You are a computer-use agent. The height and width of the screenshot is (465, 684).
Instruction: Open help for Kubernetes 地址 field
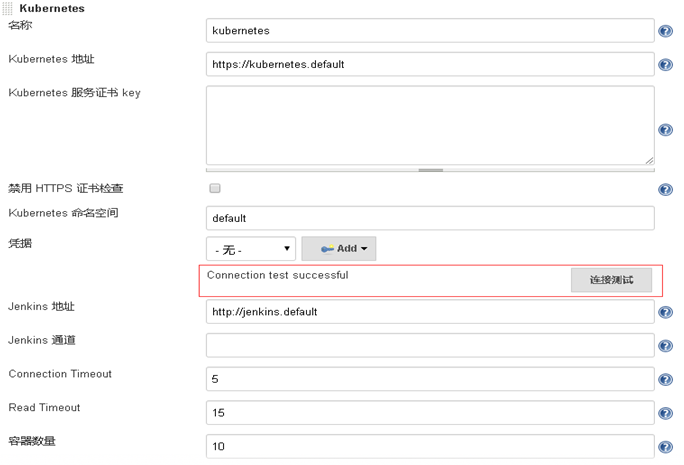coord(665,65)
